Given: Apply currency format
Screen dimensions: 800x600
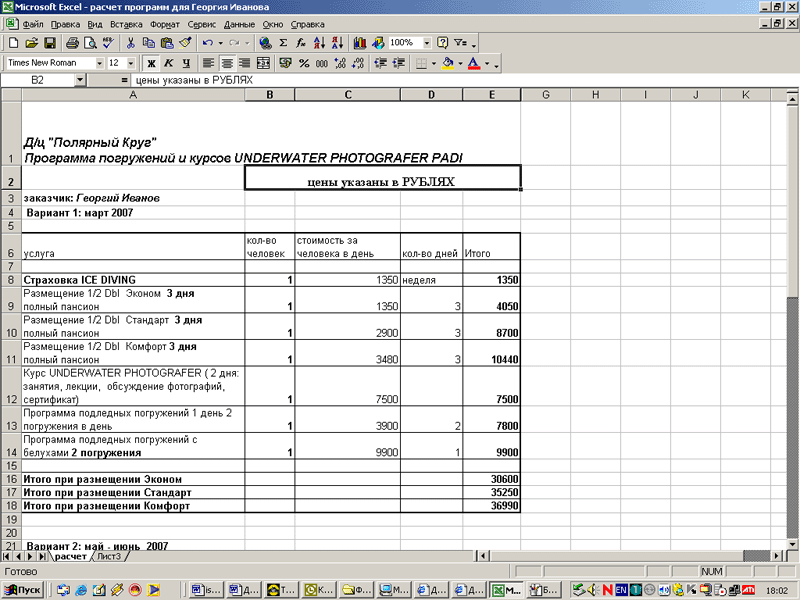Looking at the screenshot, I should (x=286, y=63).
